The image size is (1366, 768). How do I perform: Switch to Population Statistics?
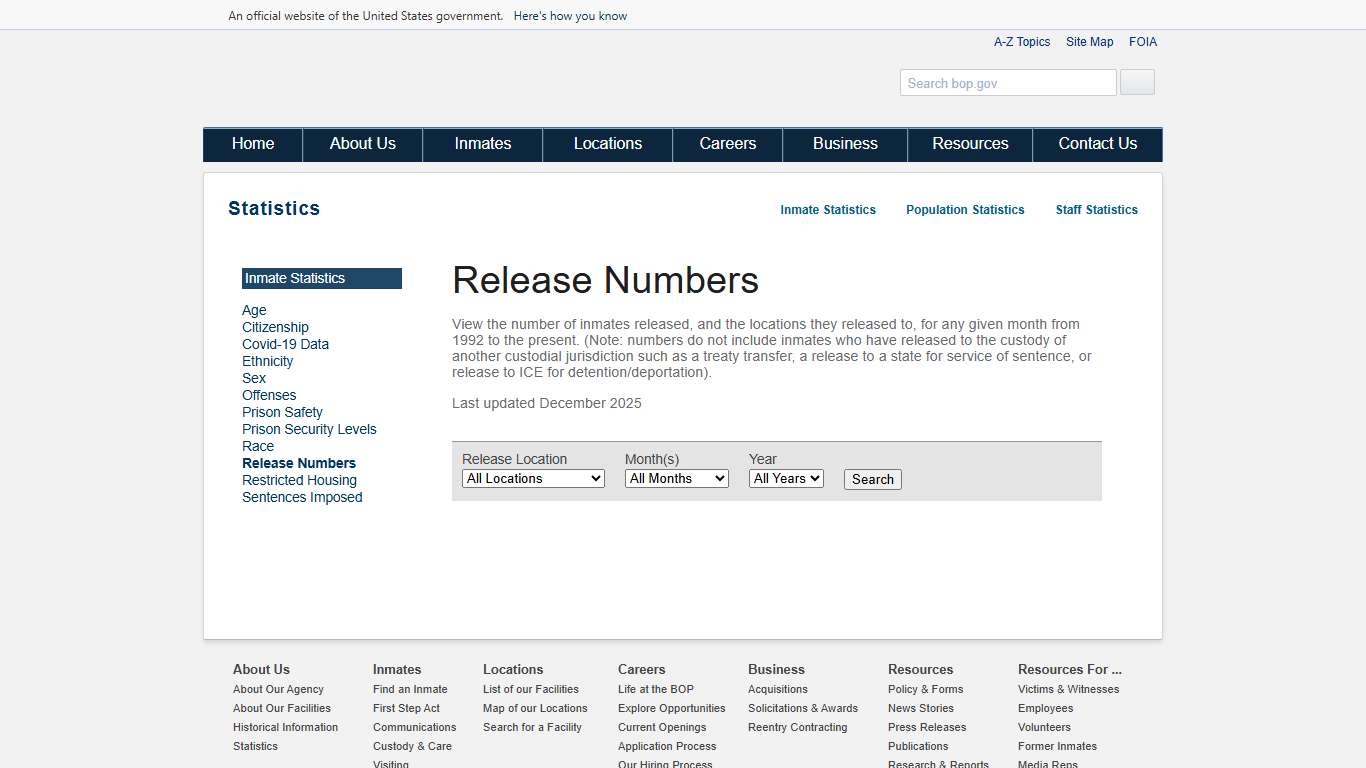point(964,210)
